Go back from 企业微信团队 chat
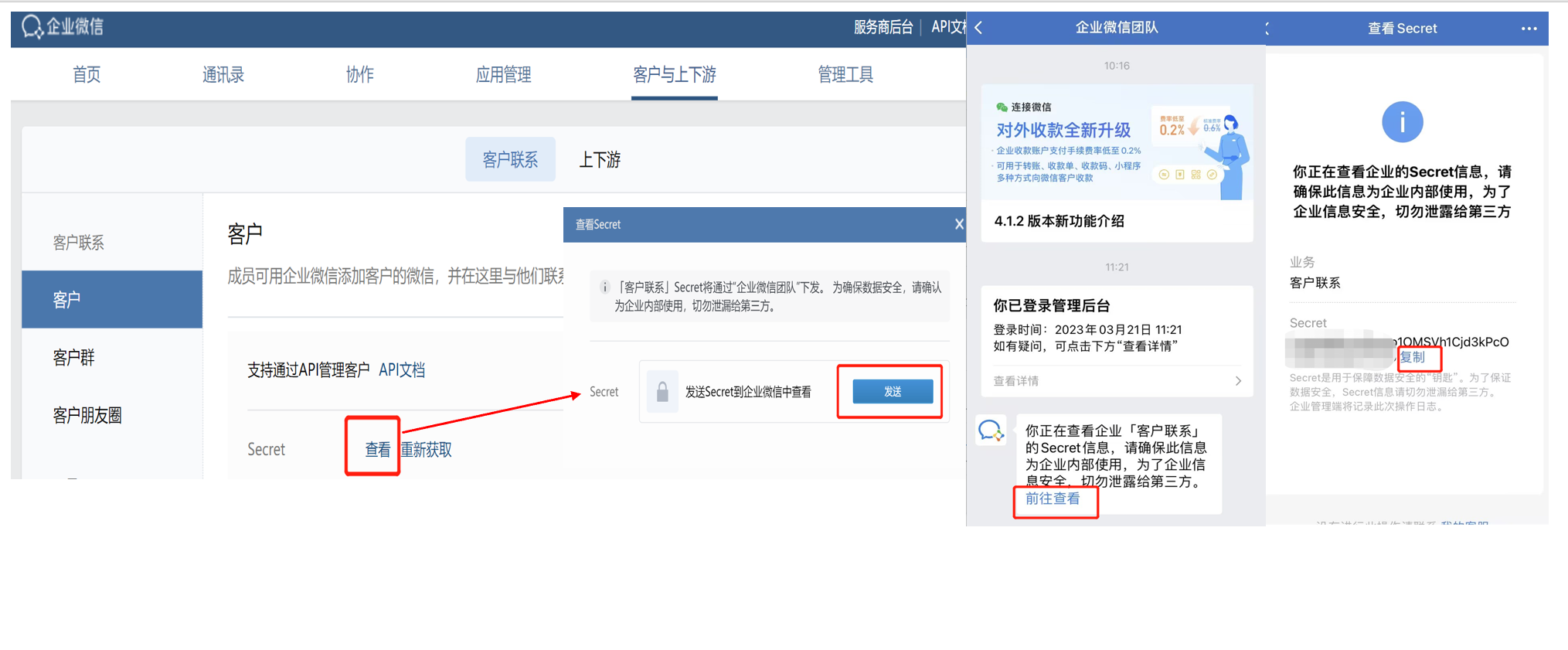 979,28
